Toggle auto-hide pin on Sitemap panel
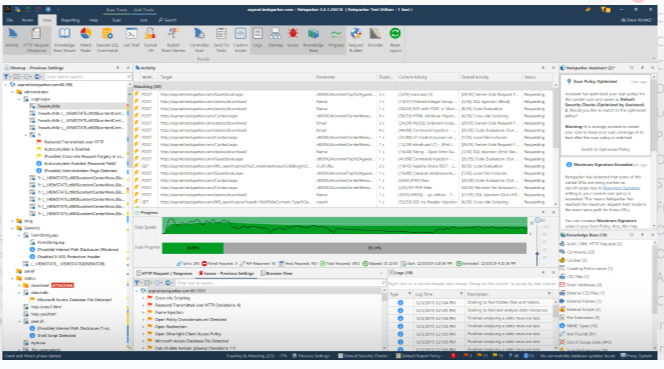 [118, 68]
